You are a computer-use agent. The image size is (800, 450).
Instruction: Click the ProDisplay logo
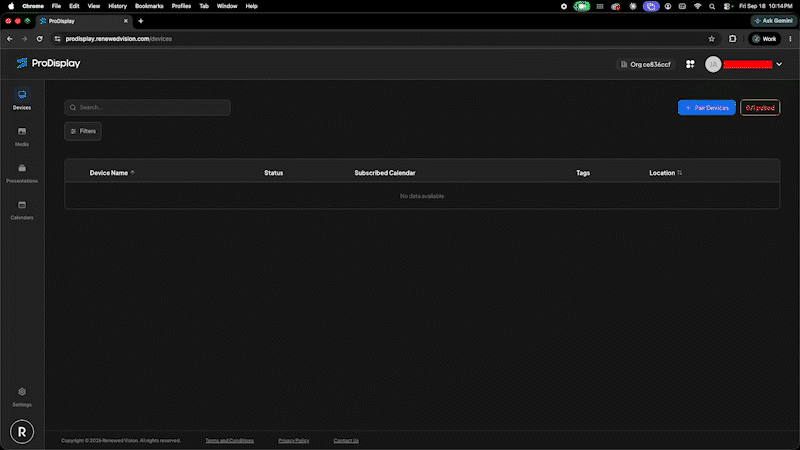(x=48, y=63)
